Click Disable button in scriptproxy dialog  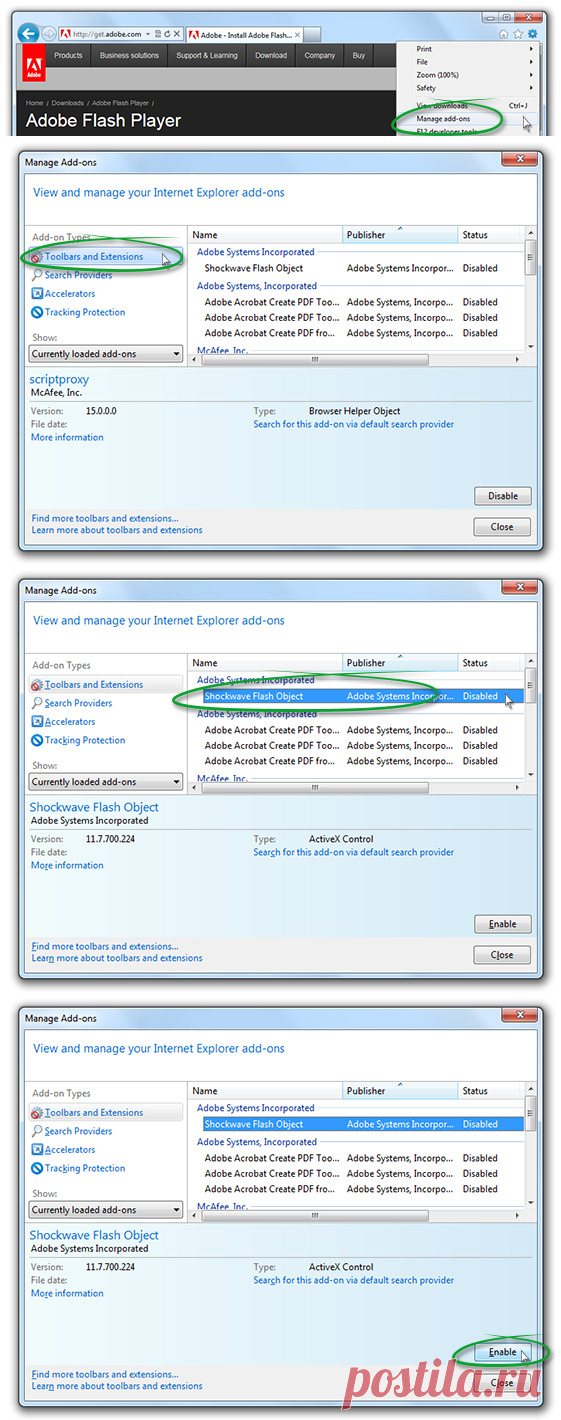[x=503, y=496]
